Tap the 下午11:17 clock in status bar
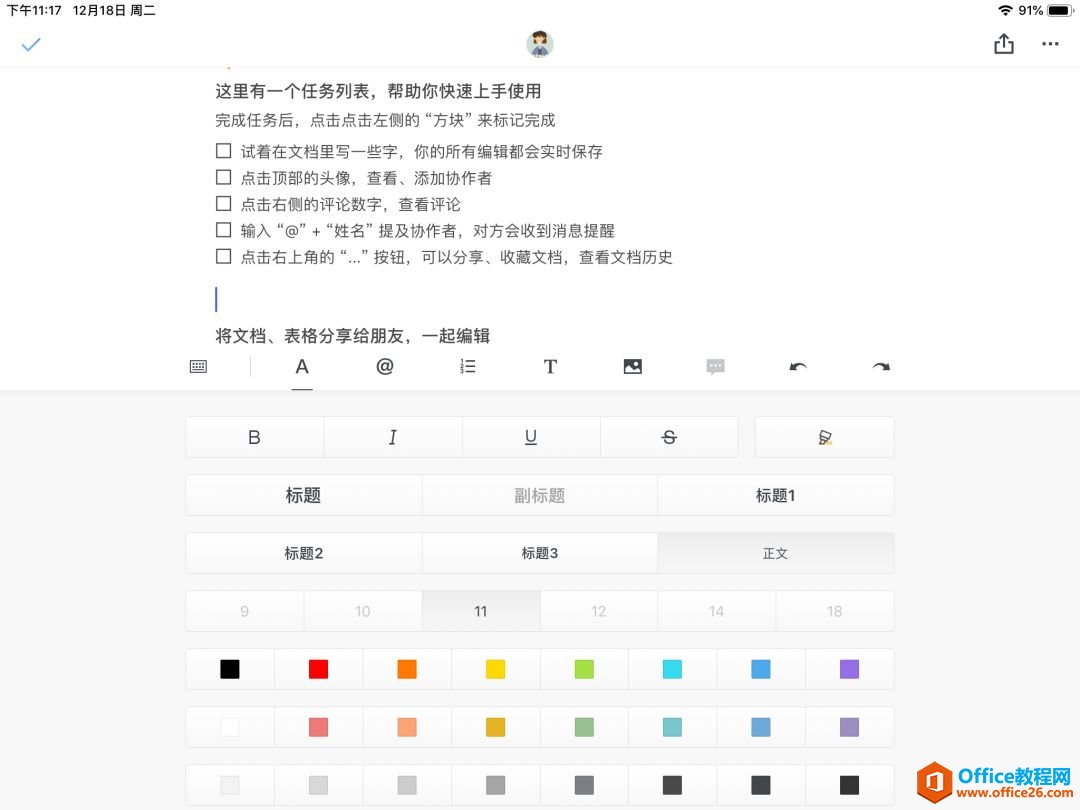Image resolution: width=1080 pixels, height=810 pixels. point(34,10)
